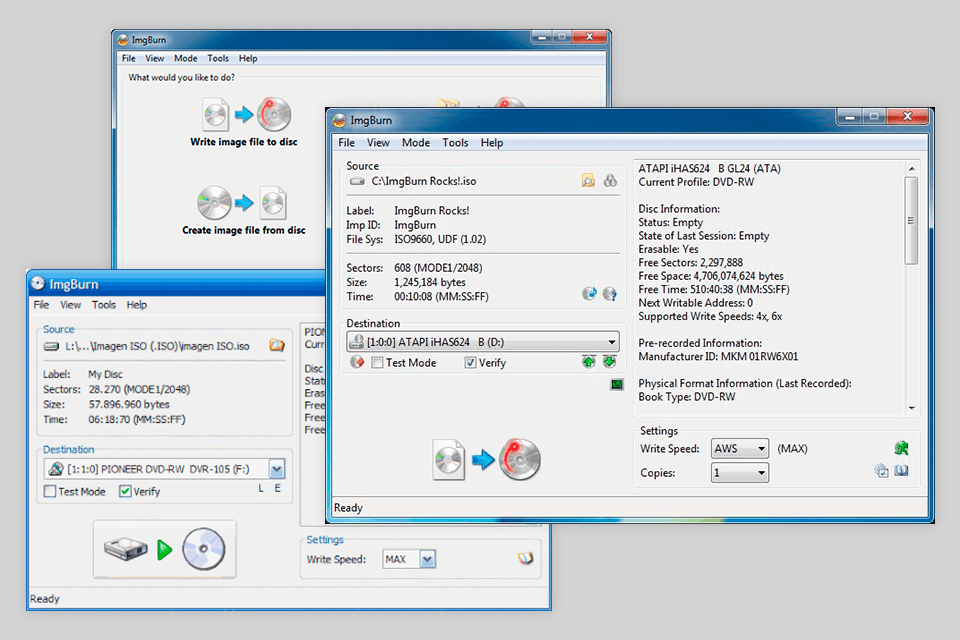Screen dimensions: 960x640
Task: Open the Tools menu in the bottom-left window
Action: pyautogui.click(x=104, y=305)
